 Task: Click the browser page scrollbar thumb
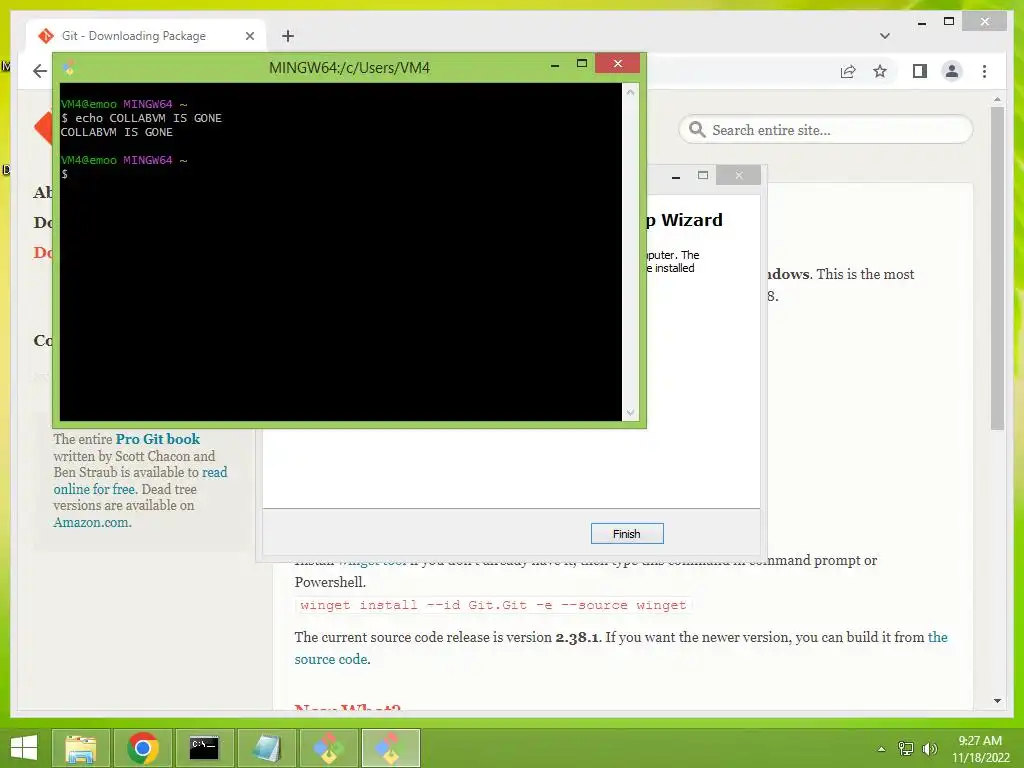997,268
